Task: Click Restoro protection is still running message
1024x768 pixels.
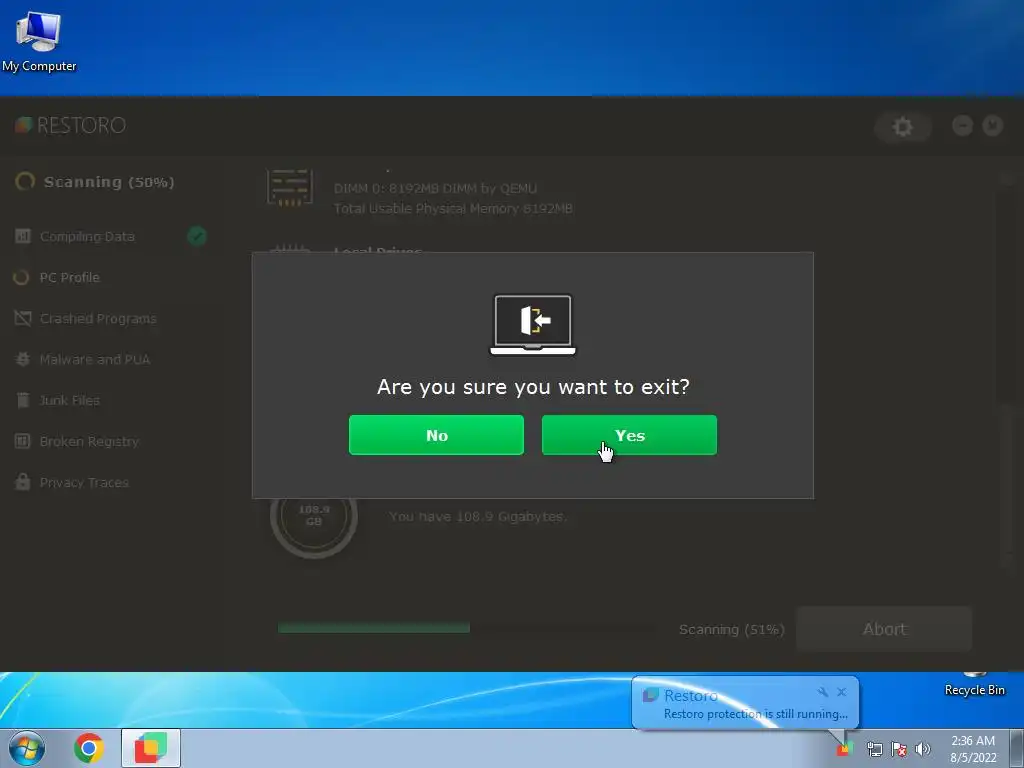Action: [756, 714]
